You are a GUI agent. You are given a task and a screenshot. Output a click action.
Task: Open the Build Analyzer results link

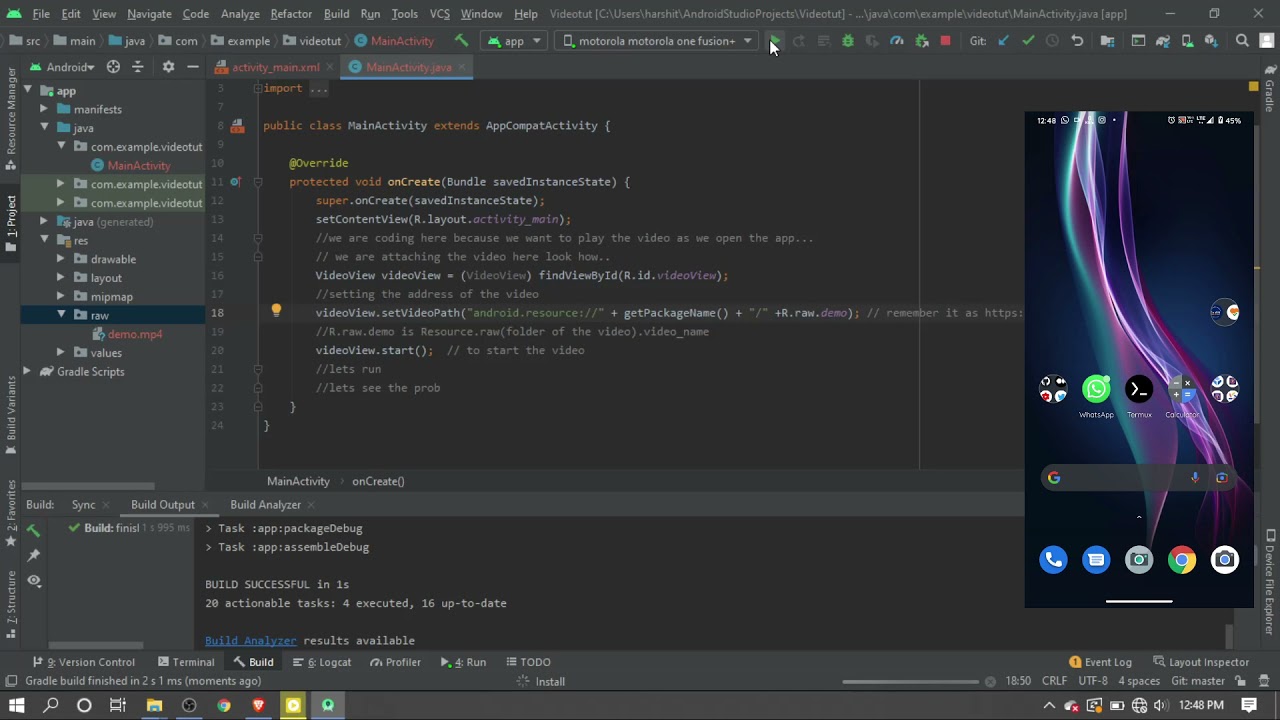[x=250, y=641]
